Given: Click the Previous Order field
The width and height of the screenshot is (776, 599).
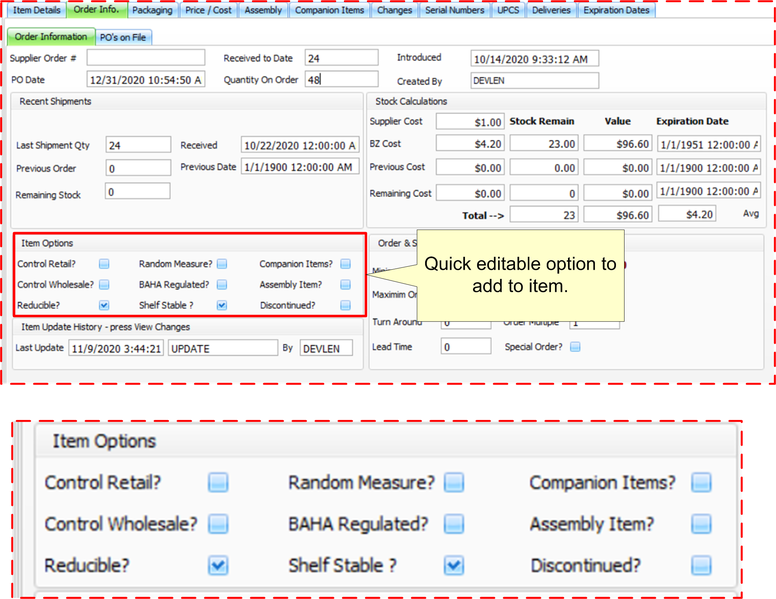Looking at the screenshot, I should (138, 168).
